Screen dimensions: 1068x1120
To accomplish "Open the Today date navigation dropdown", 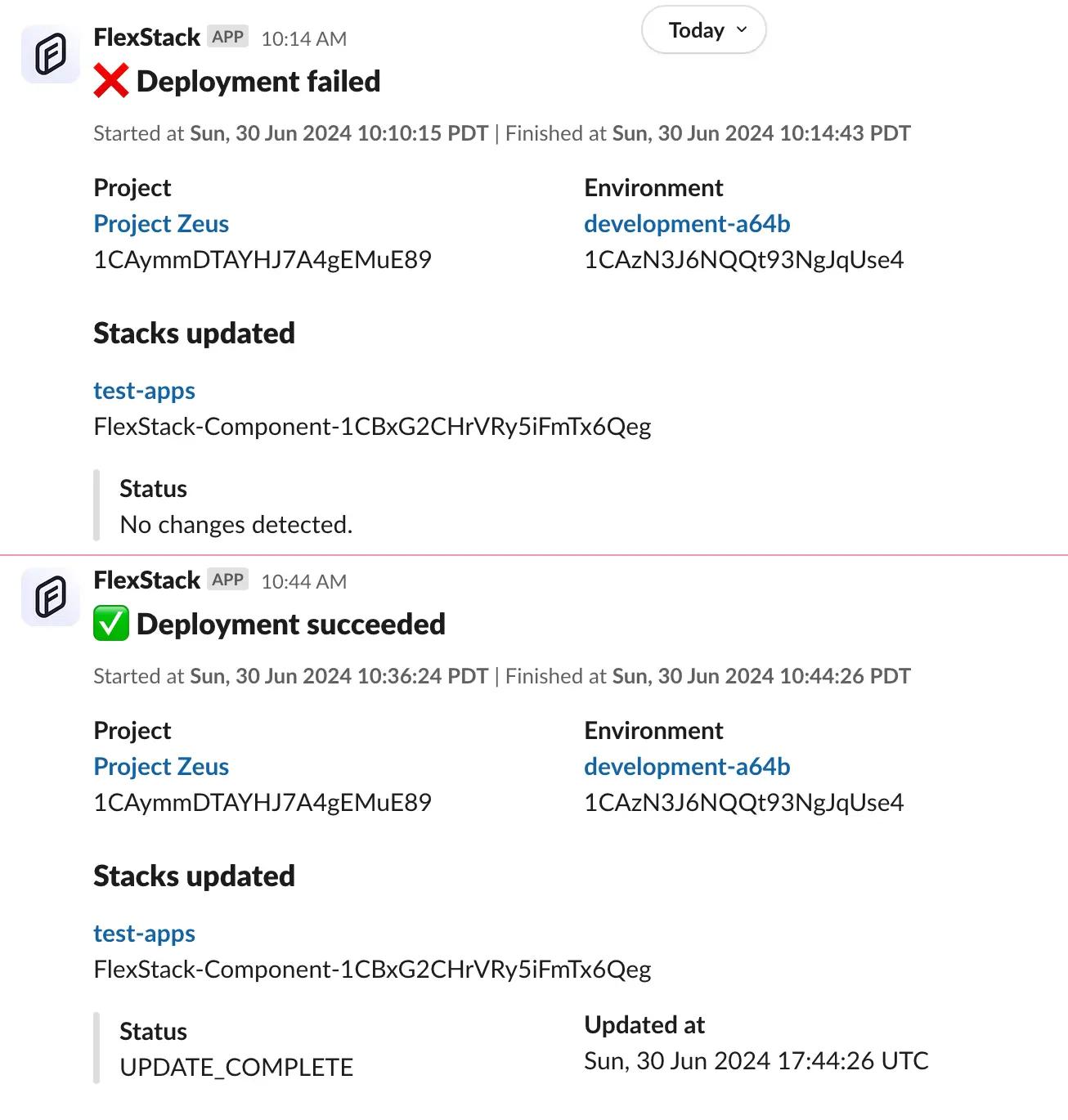I will pyautogui.click(x=702, y=29).
